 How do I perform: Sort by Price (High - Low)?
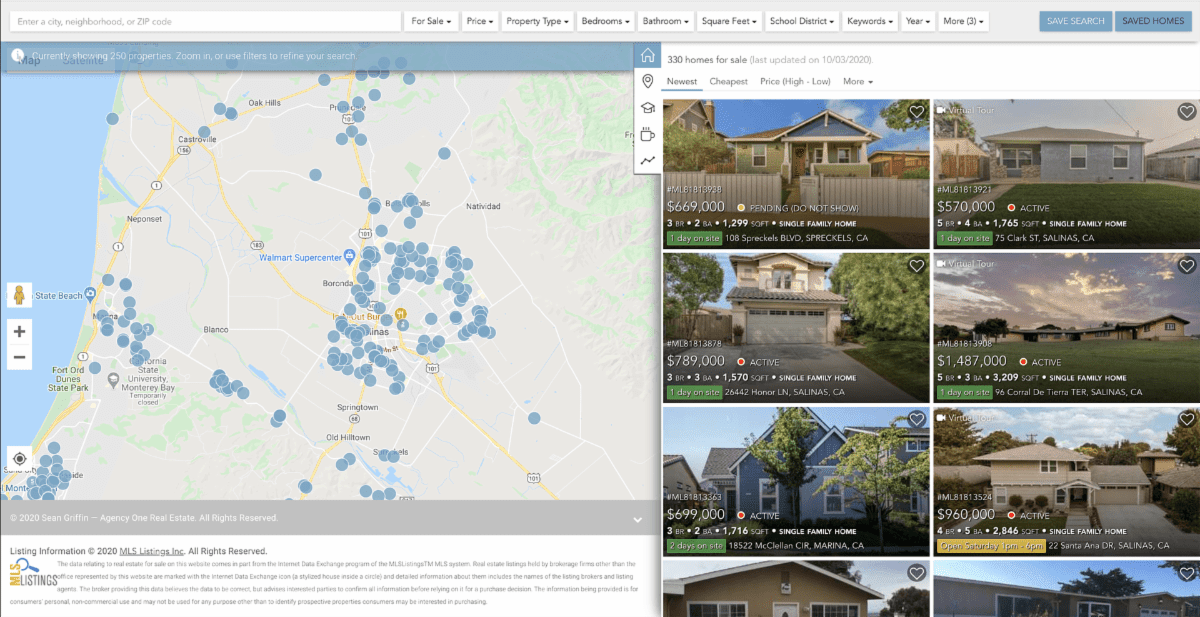pyautogui.click(x=796, y=81)
